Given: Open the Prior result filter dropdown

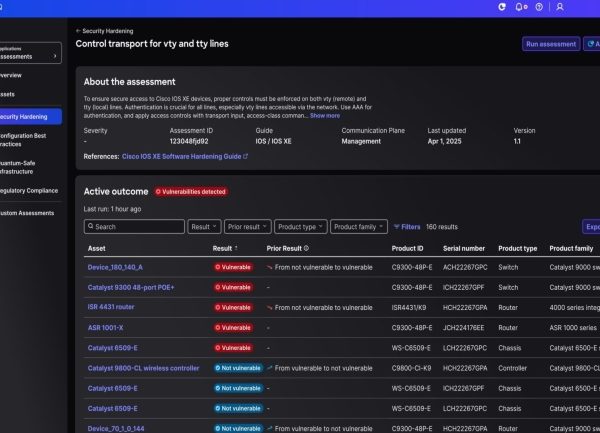Looking at the screenshot, I should point(247,227).
